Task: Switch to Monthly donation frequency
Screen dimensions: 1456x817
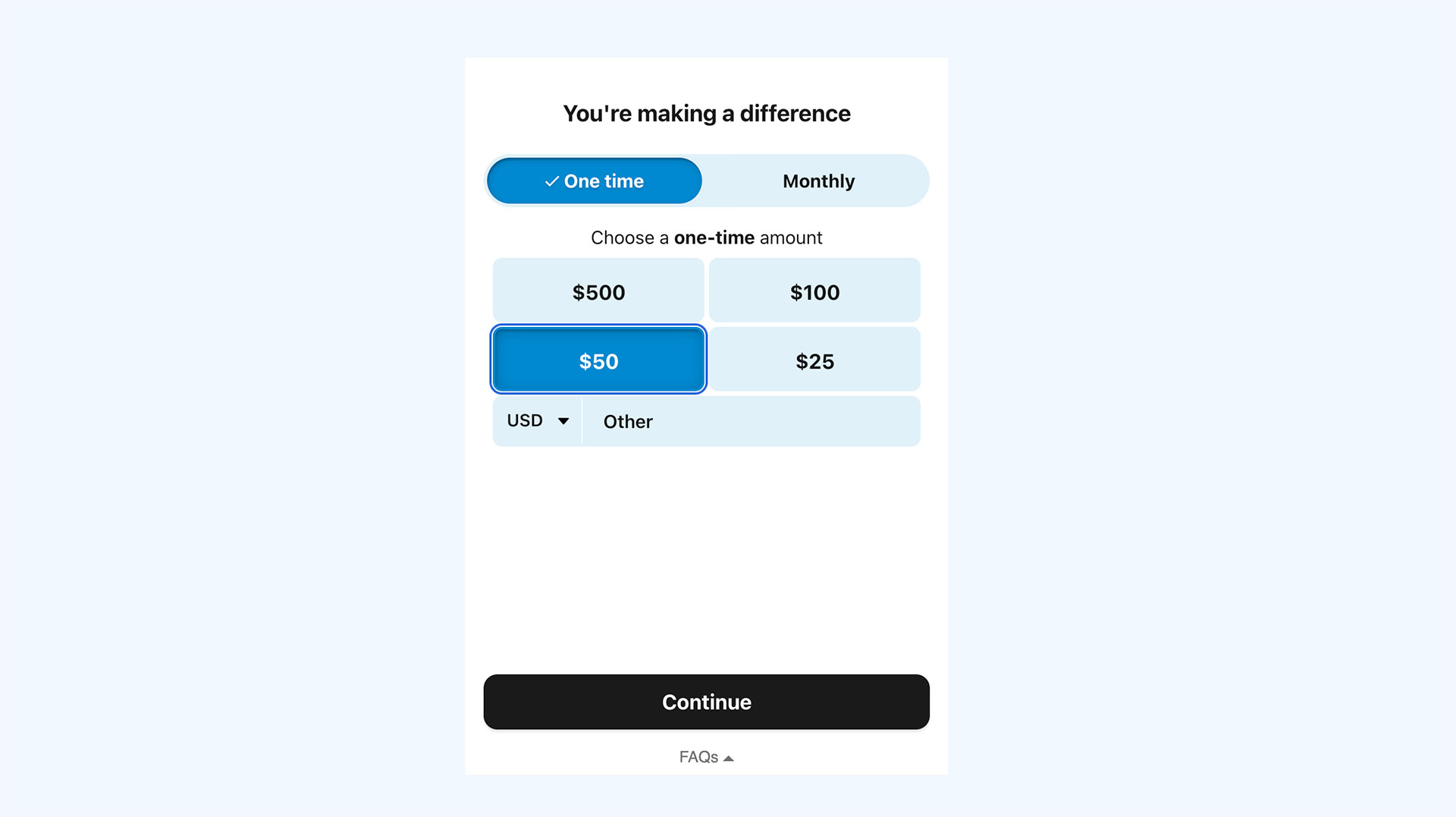Action: [x=817, y=181]
